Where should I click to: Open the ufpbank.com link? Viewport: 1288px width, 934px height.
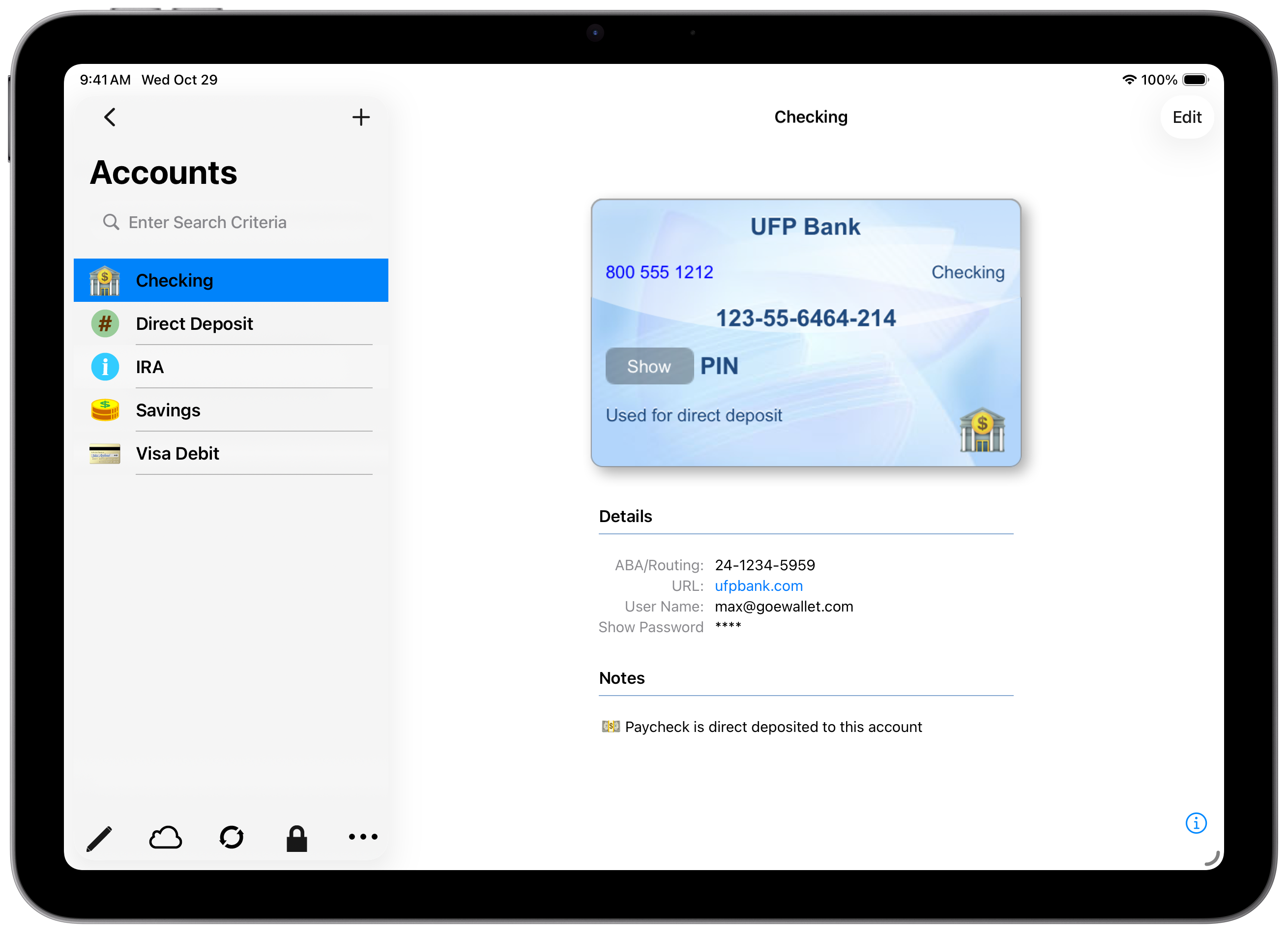point(759,585)
